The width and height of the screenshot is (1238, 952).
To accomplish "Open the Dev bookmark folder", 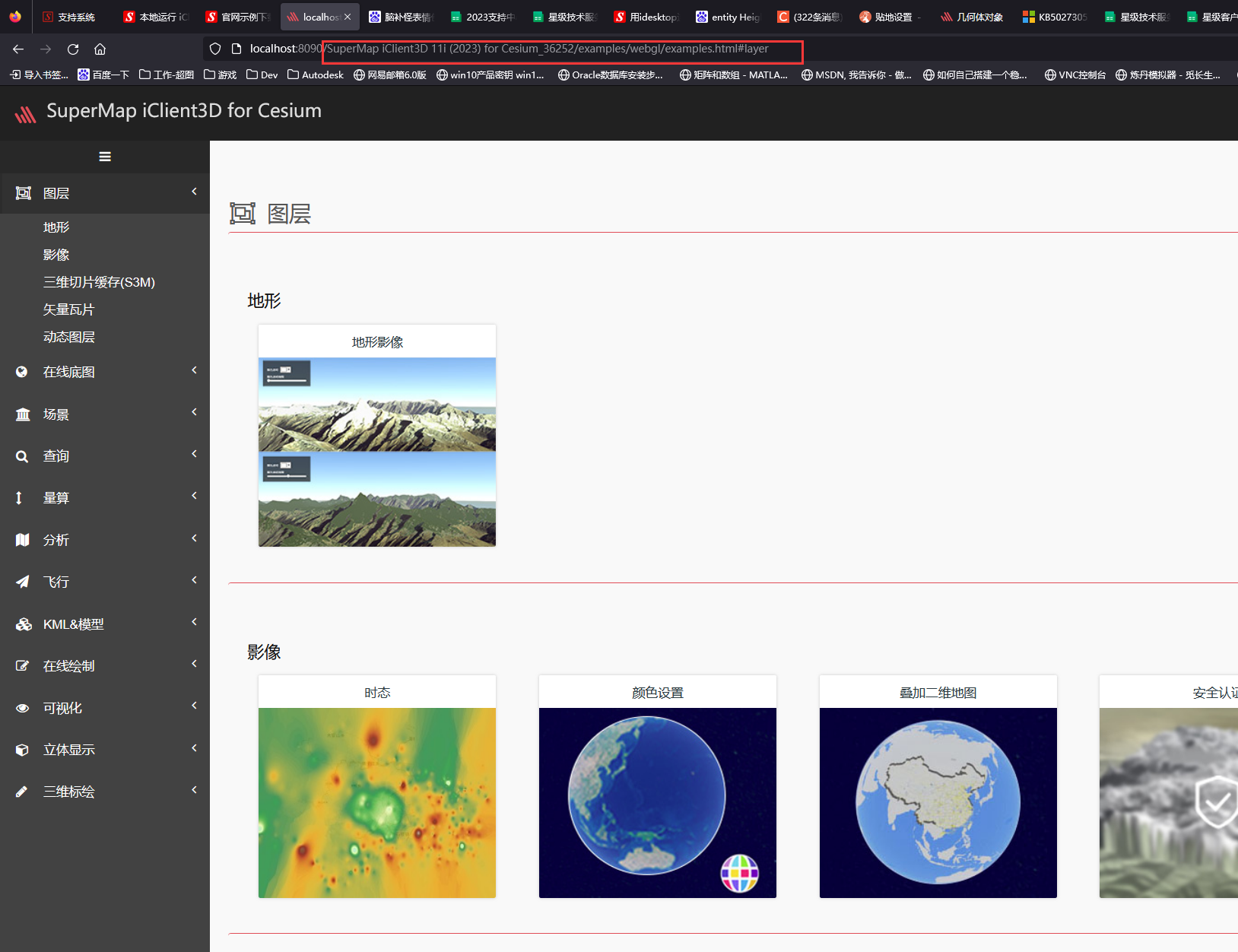I will pos(262,75).
